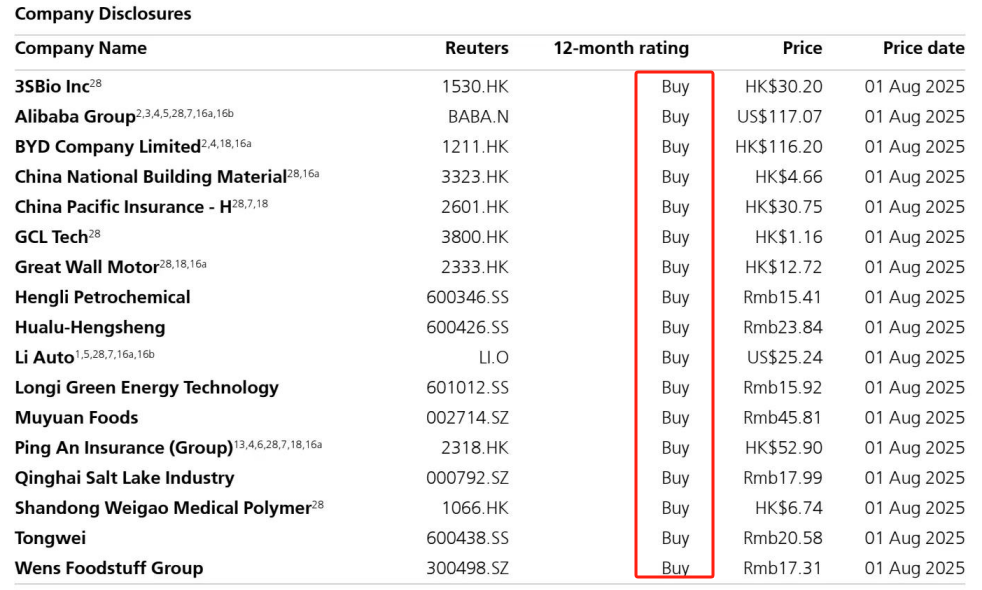The height and width of the screenshot is (590, 982).
Task: Click Reuters code 1530.HK
Action: pyautogui.click(x=475, y=87)
